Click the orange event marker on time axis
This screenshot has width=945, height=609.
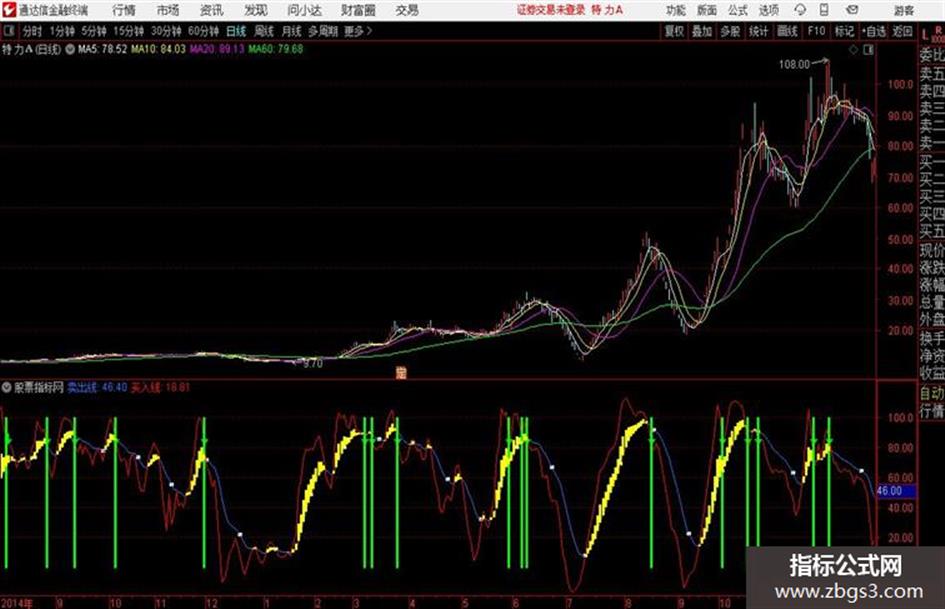click(401, 373)
